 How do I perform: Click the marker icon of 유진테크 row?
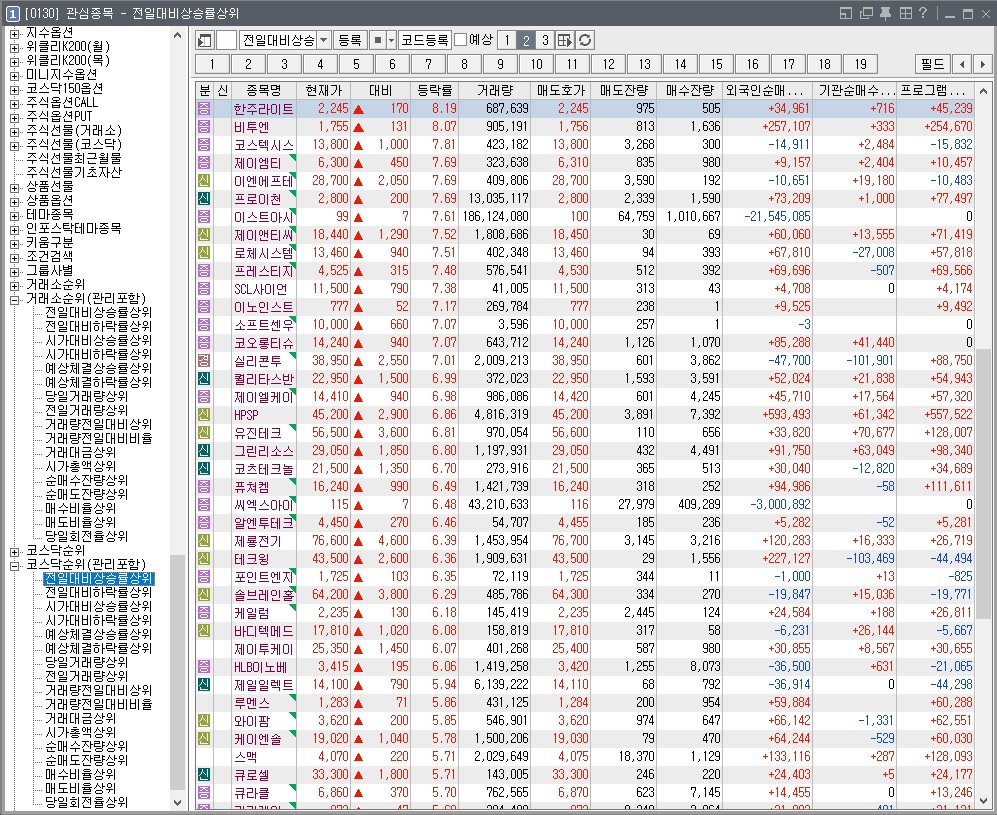pyautogui.click(x=203, y=432)
